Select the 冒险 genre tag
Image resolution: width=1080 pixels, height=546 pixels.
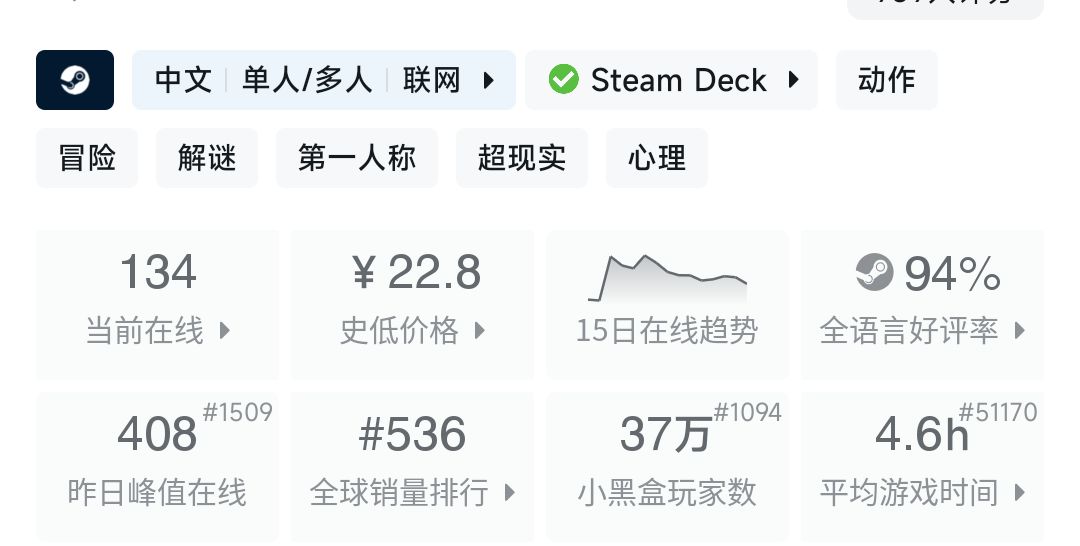87,158
